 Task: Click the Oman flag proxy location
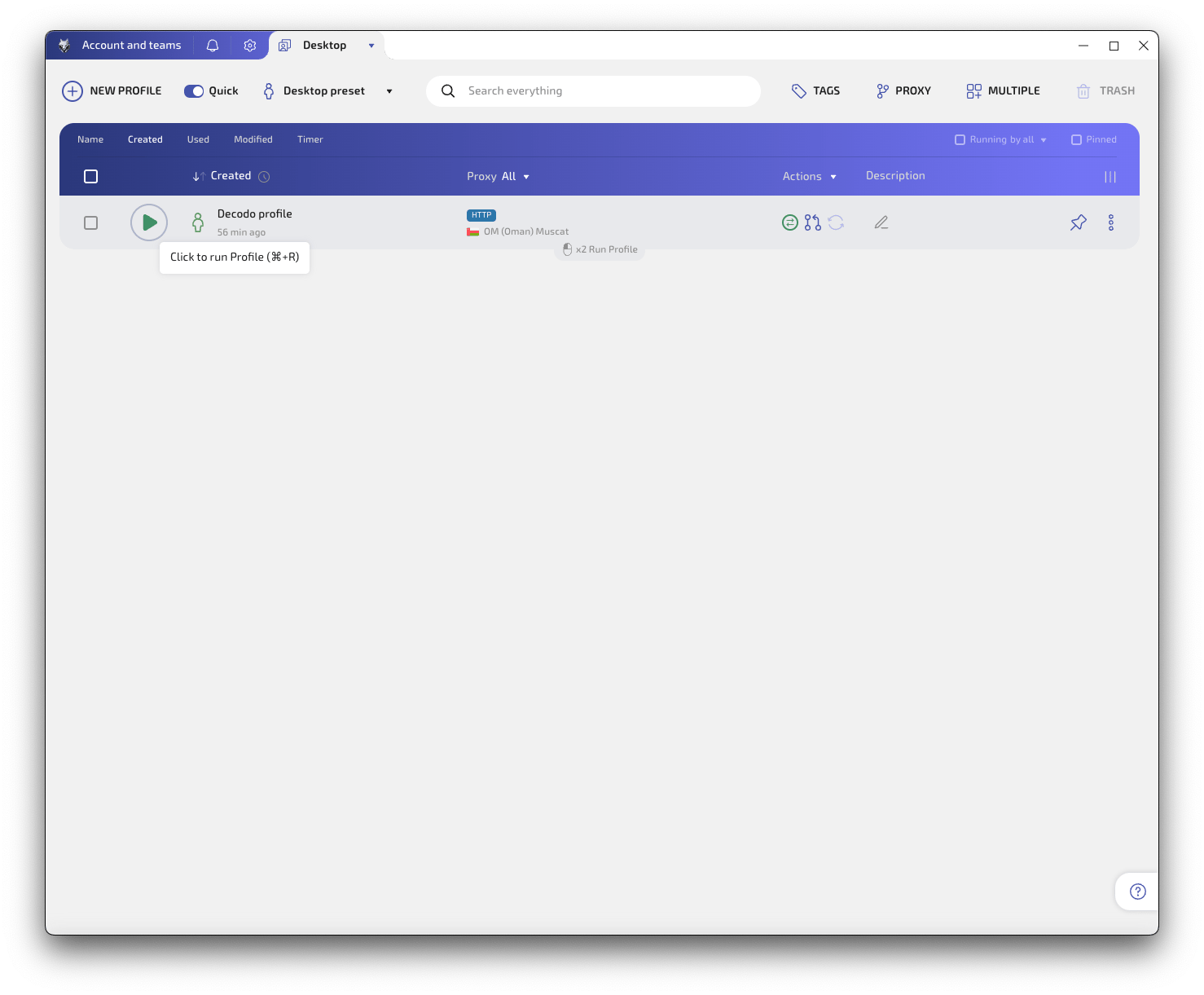[472, 232]
